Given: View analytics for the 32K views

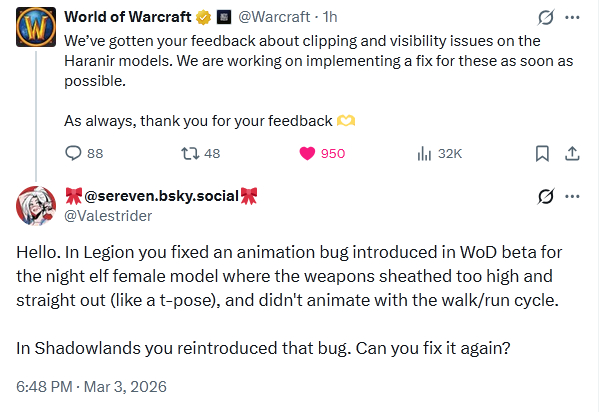Looking at the screenshot, I should click(x=422, y=153).
